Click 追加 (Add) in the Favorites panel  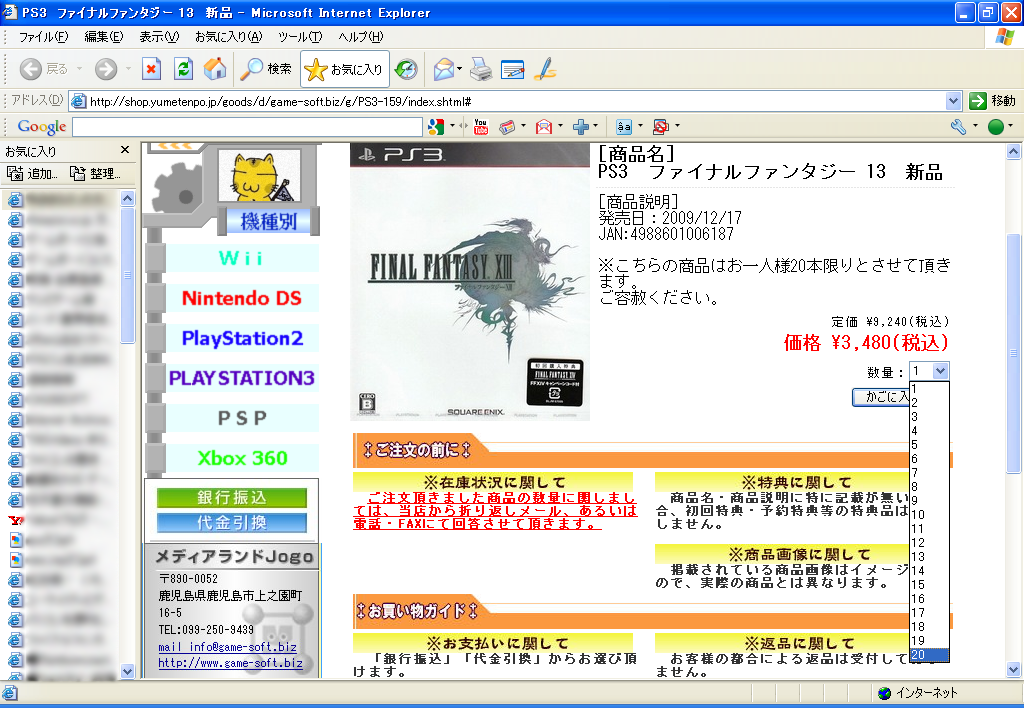coord(32,174)
